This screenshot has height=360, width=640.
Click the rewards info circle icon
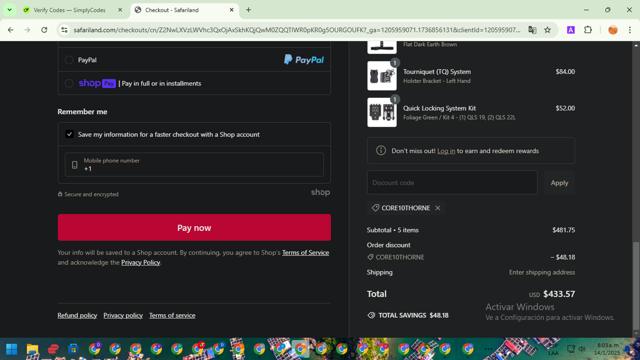click(x=381, y=151)
